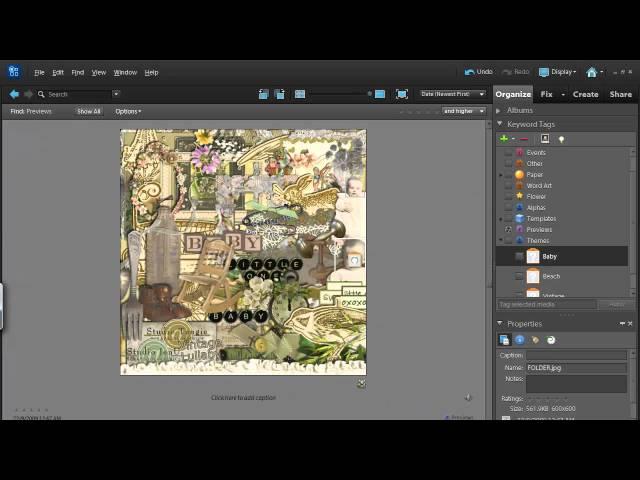Click the back navigation arrow
Screen dimensions: 640x480
14,94
